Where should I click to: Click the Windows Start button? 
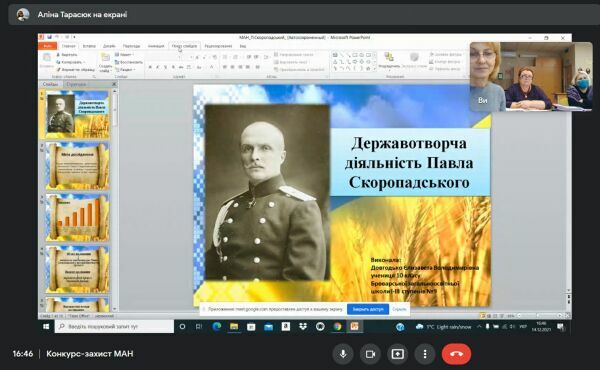point(46,326)
